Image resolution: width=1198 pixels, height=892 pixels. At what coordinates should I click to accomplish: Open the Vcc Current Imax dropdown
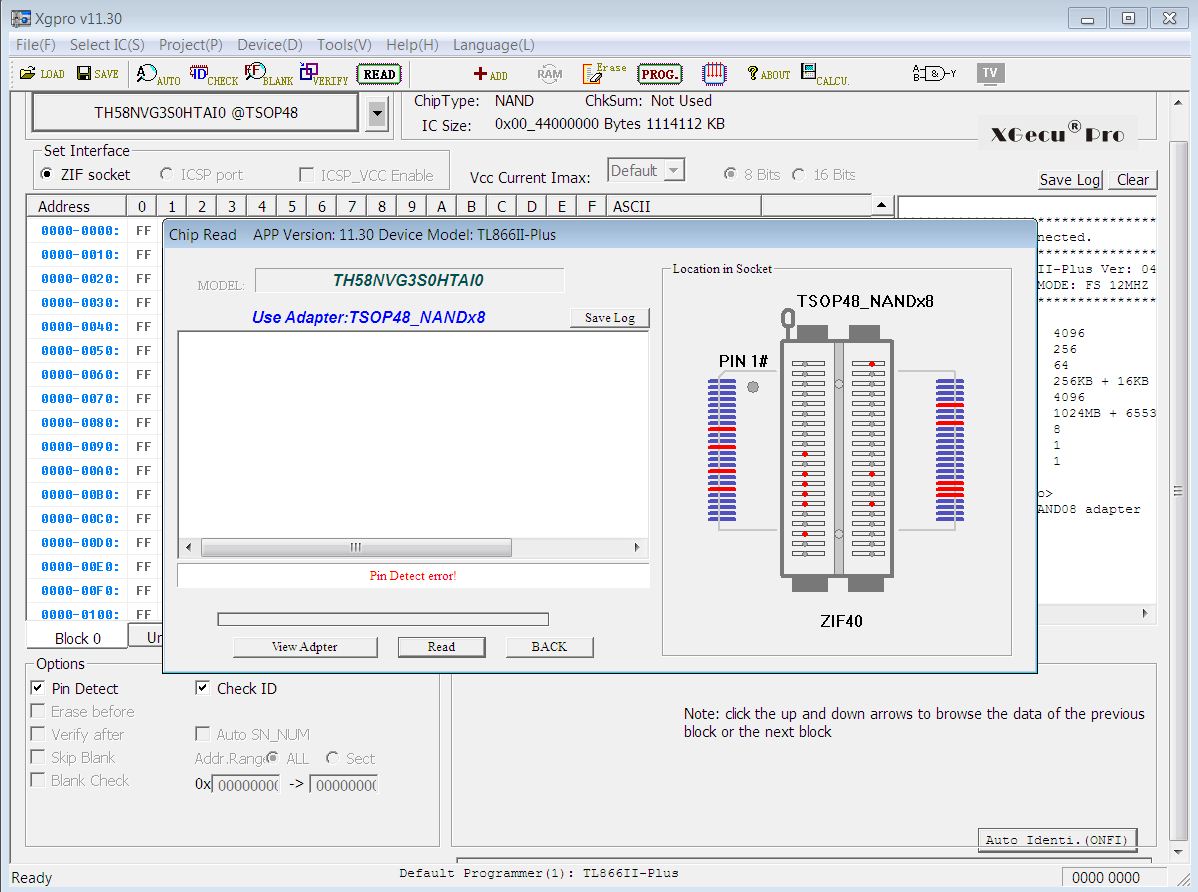click(673, 171)
